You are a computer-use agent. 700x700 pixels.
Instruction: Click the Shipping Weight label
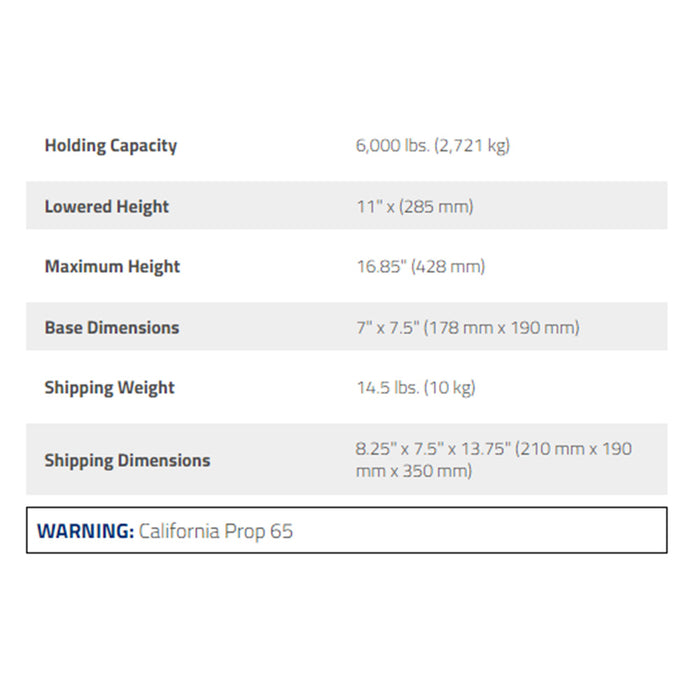click(109, 388)
